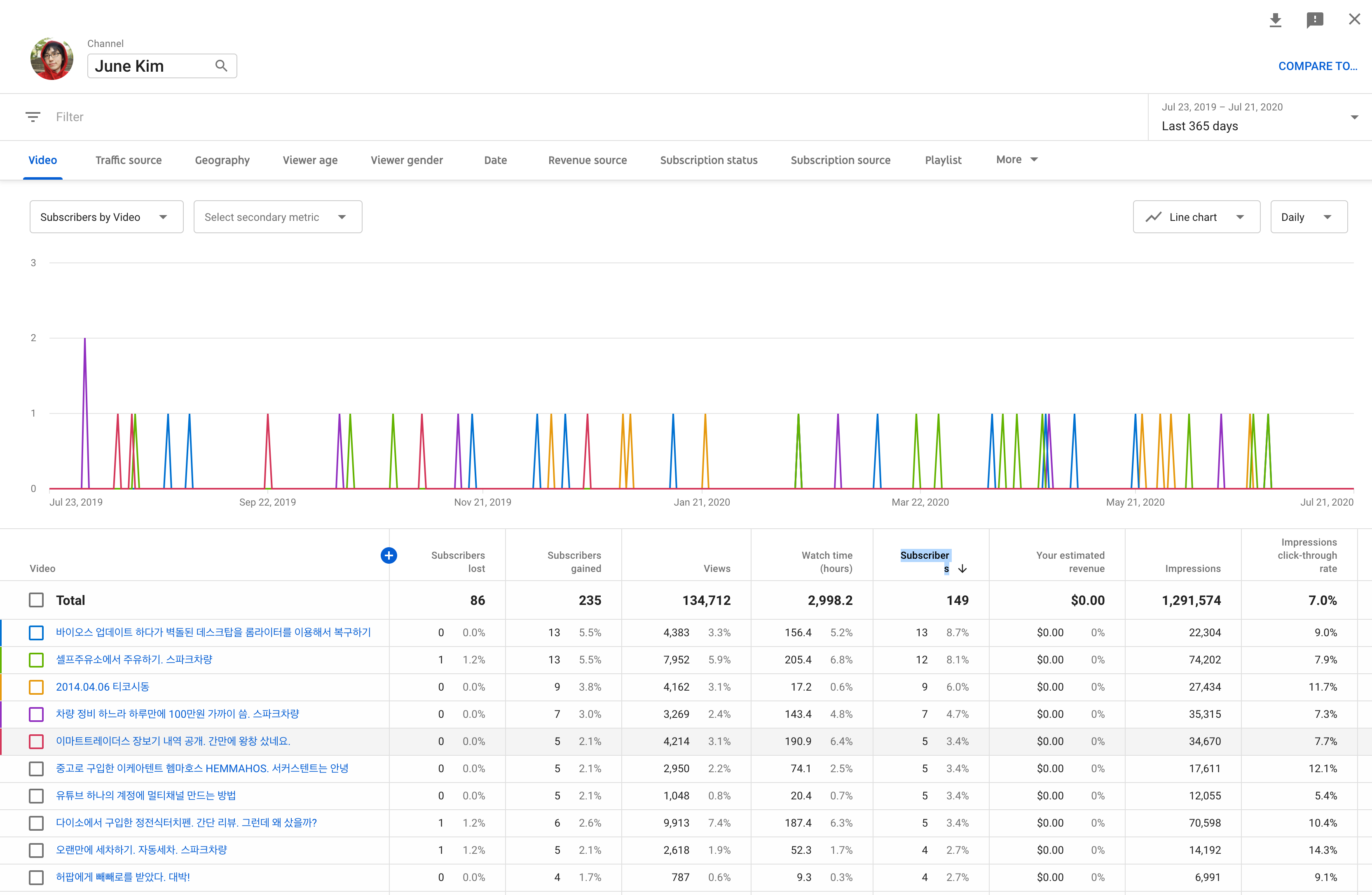Screen dimensions: 1372x895
Task: Click the filter lines icon
Action: pyautogui.click(x=33, y=117)
